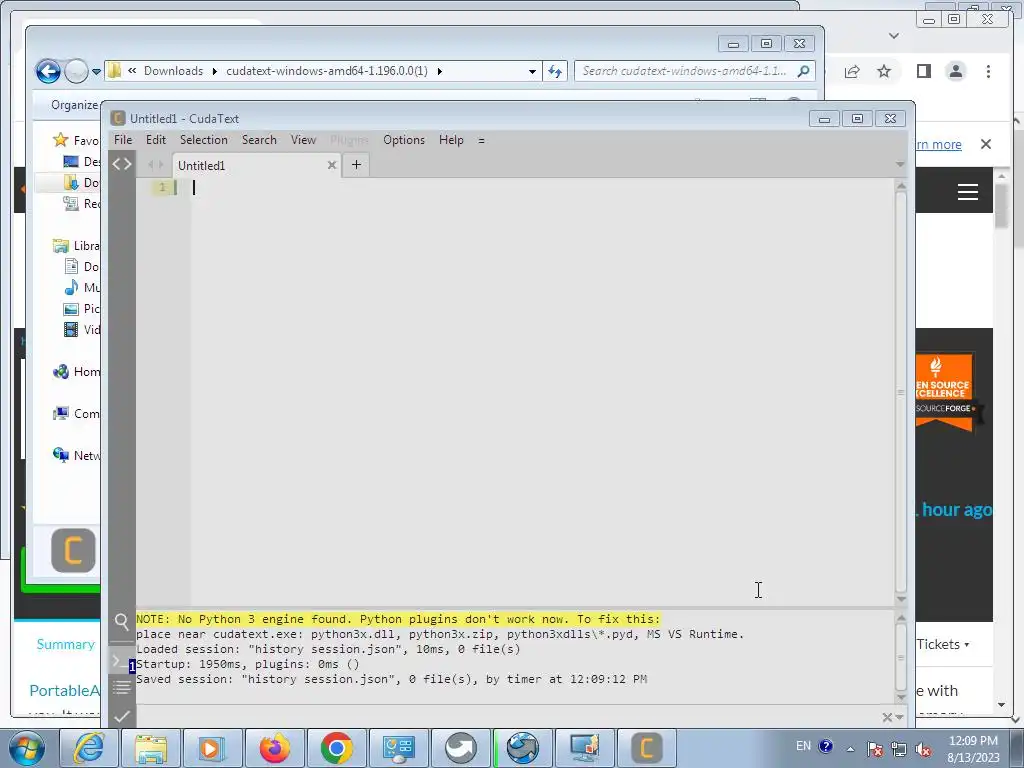Show the output panel list icon
The width and height of the screenshot is (1024, 768).
(121, 687)
